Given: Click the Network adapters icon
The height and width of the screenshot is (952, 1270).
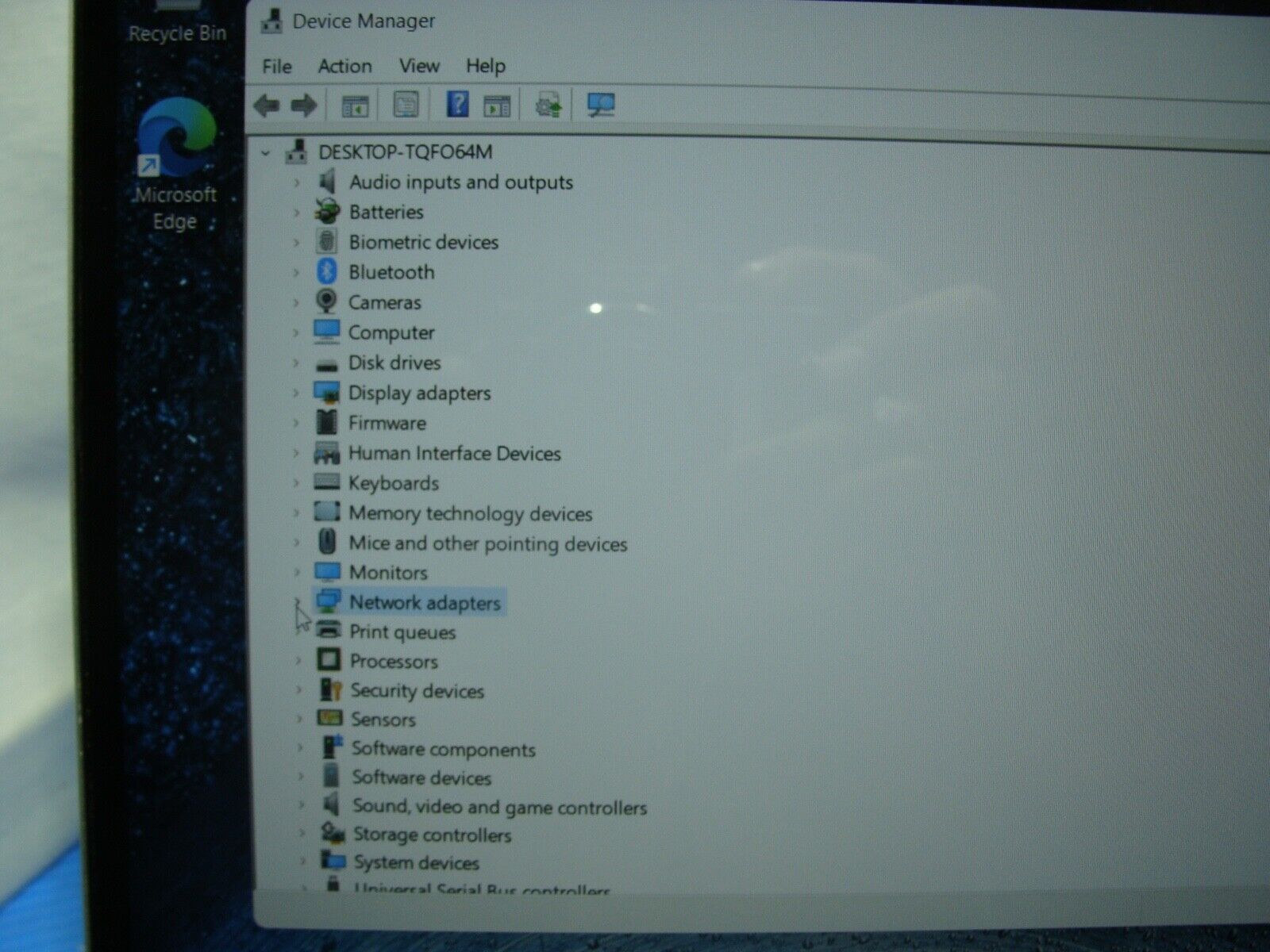Looking at the screenshot, I should click(x=329, y=601).
